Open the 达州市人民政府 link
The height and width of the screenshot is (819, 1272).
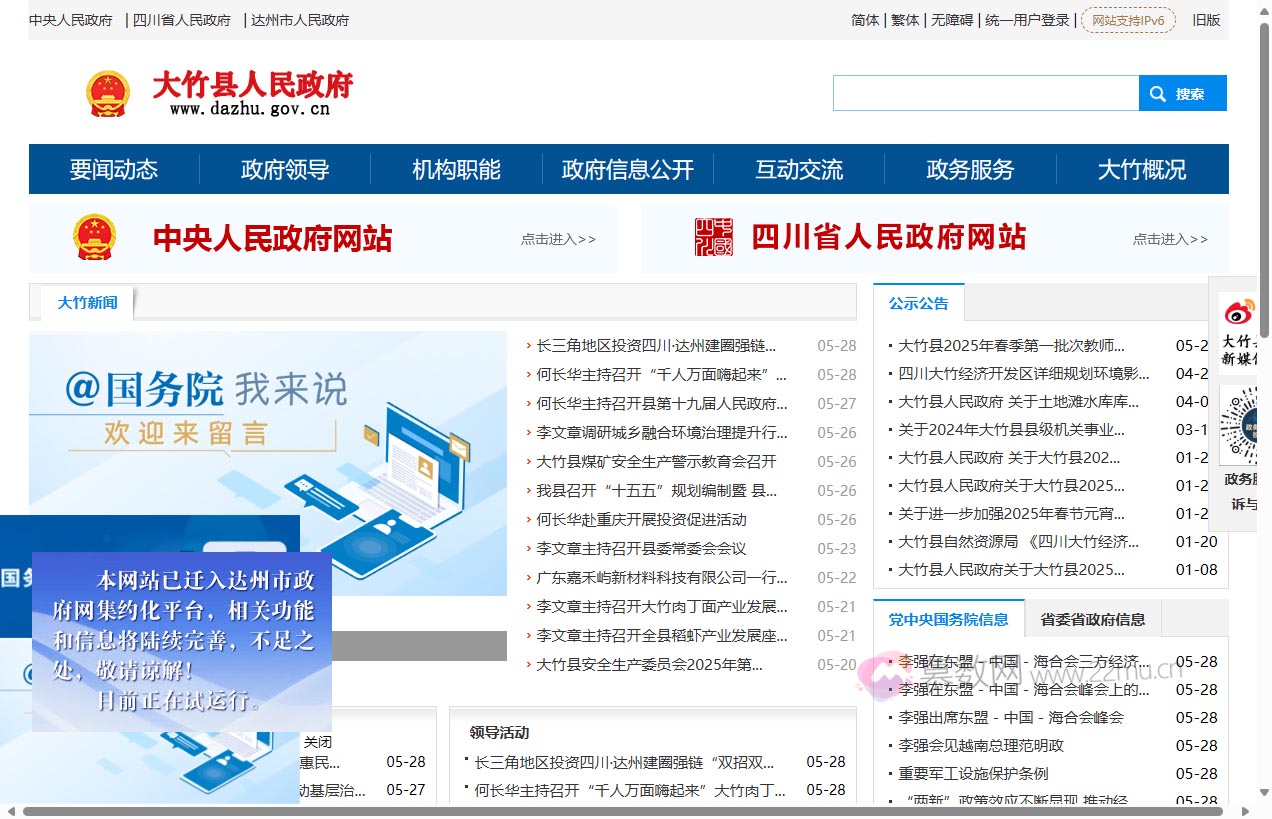299,19
